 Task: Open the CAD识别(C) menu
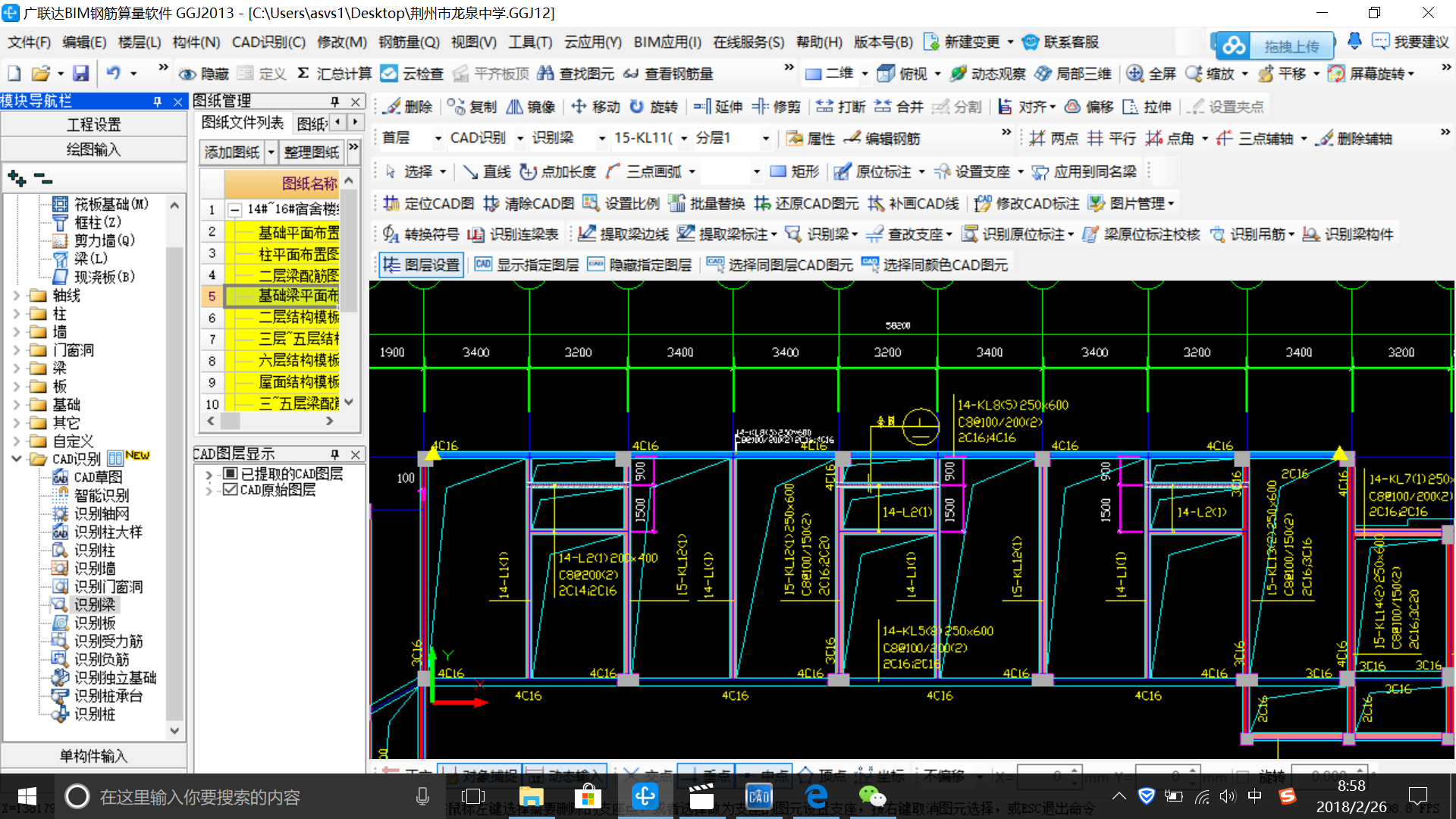tap(268, 42)
